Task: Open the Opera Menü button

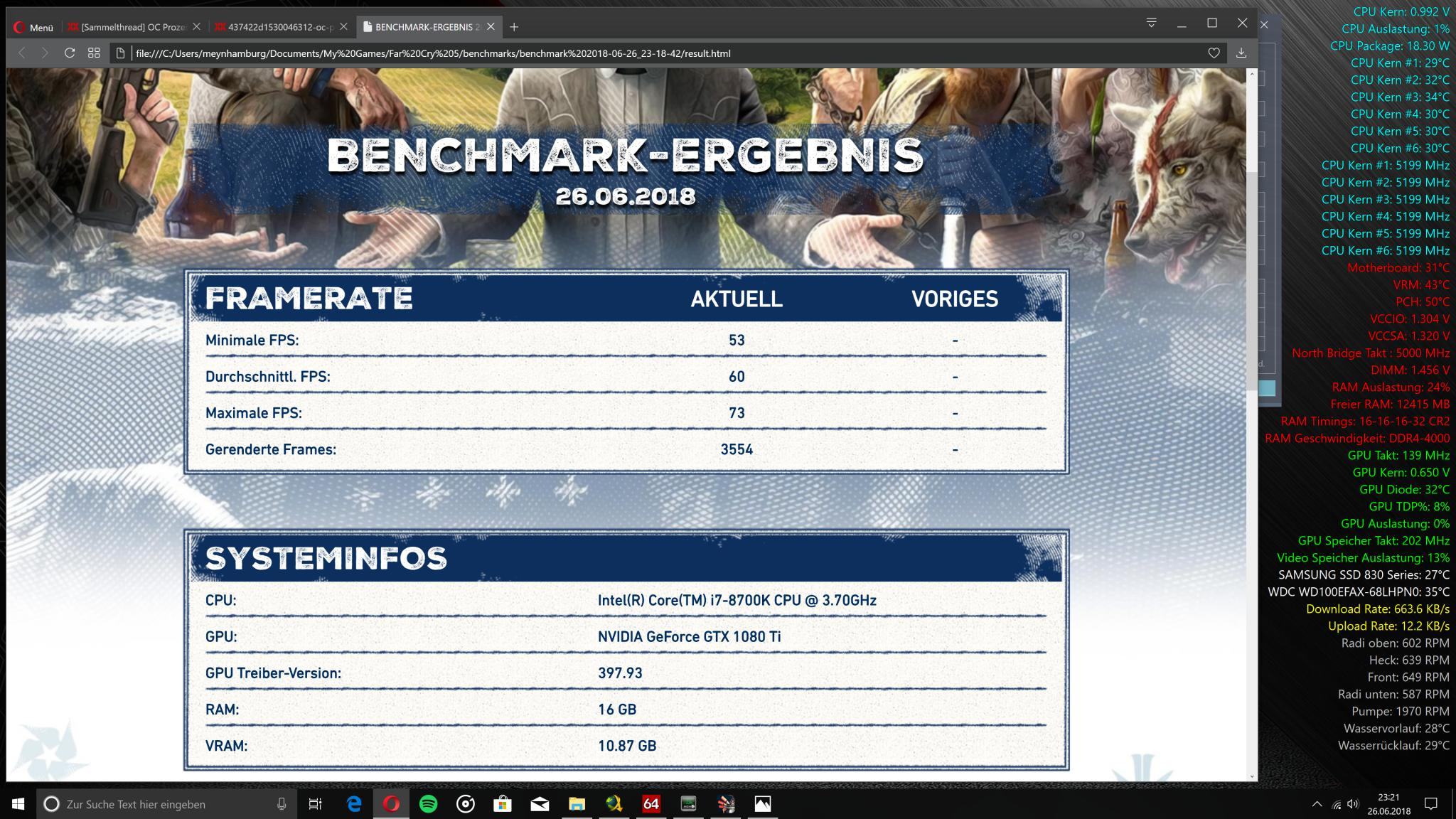Action: point(33,27)
